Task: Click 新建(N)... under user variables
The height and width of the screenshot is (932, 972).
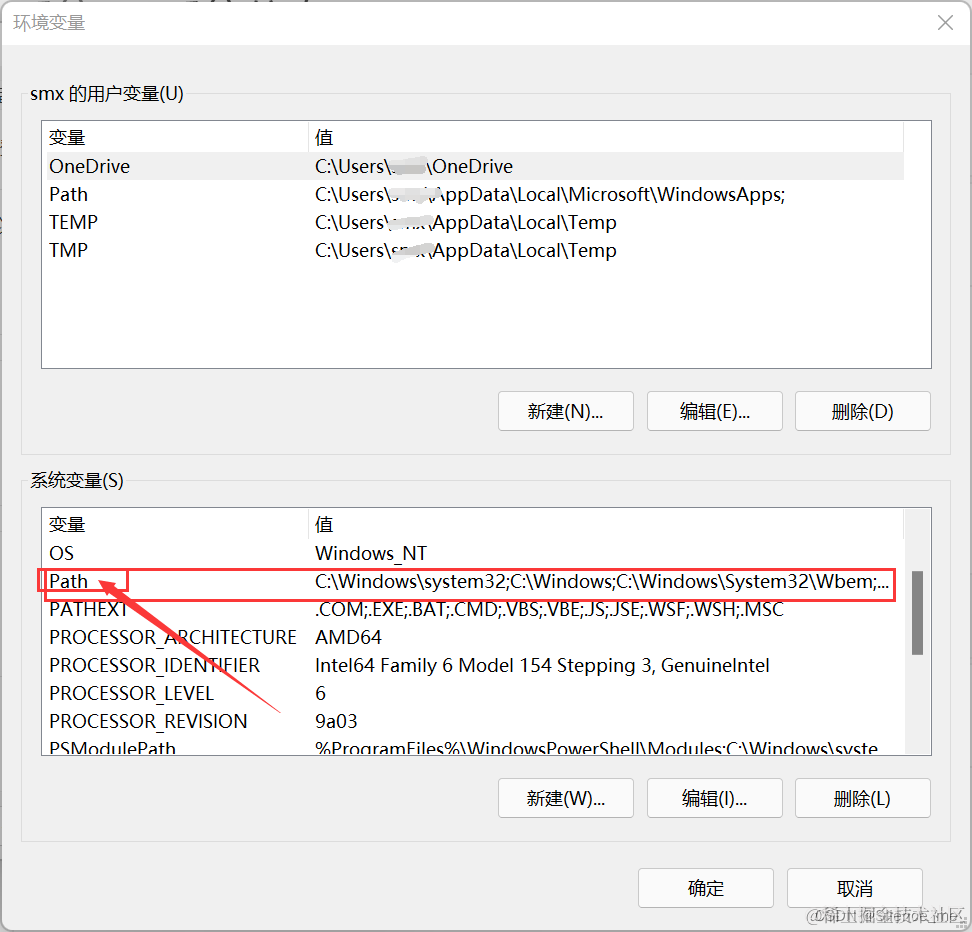Action: (565, 411)
